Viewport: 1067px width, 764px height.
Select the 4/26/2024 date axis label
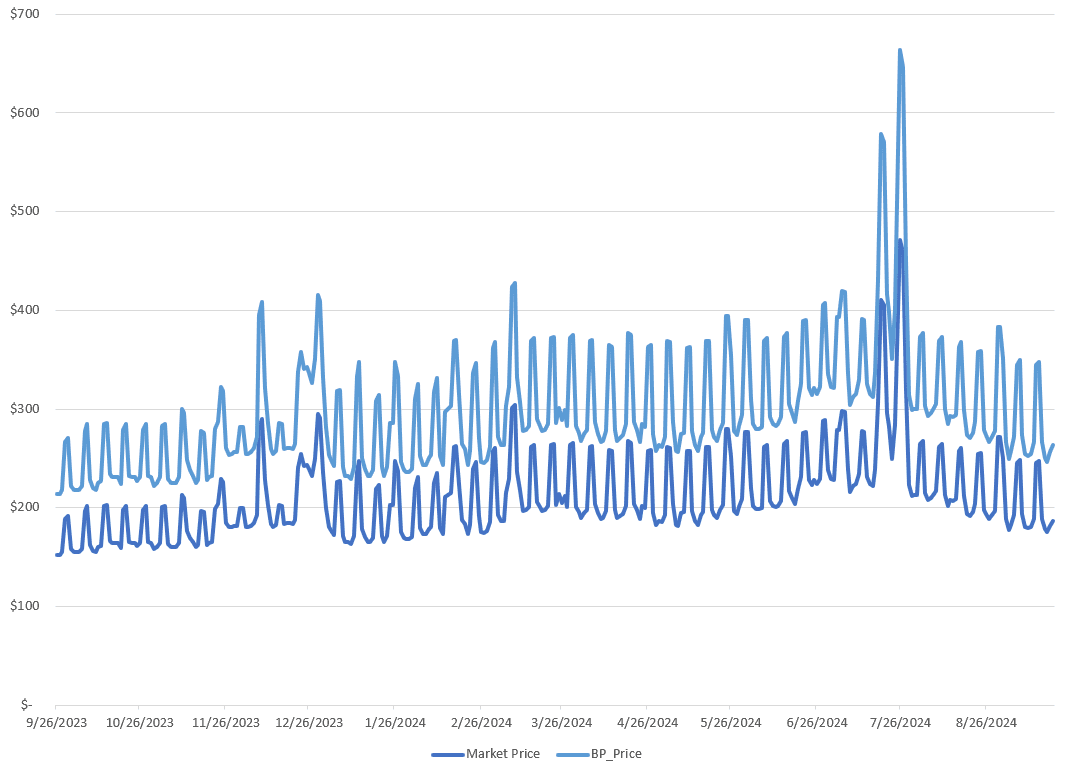coord(647,723)
